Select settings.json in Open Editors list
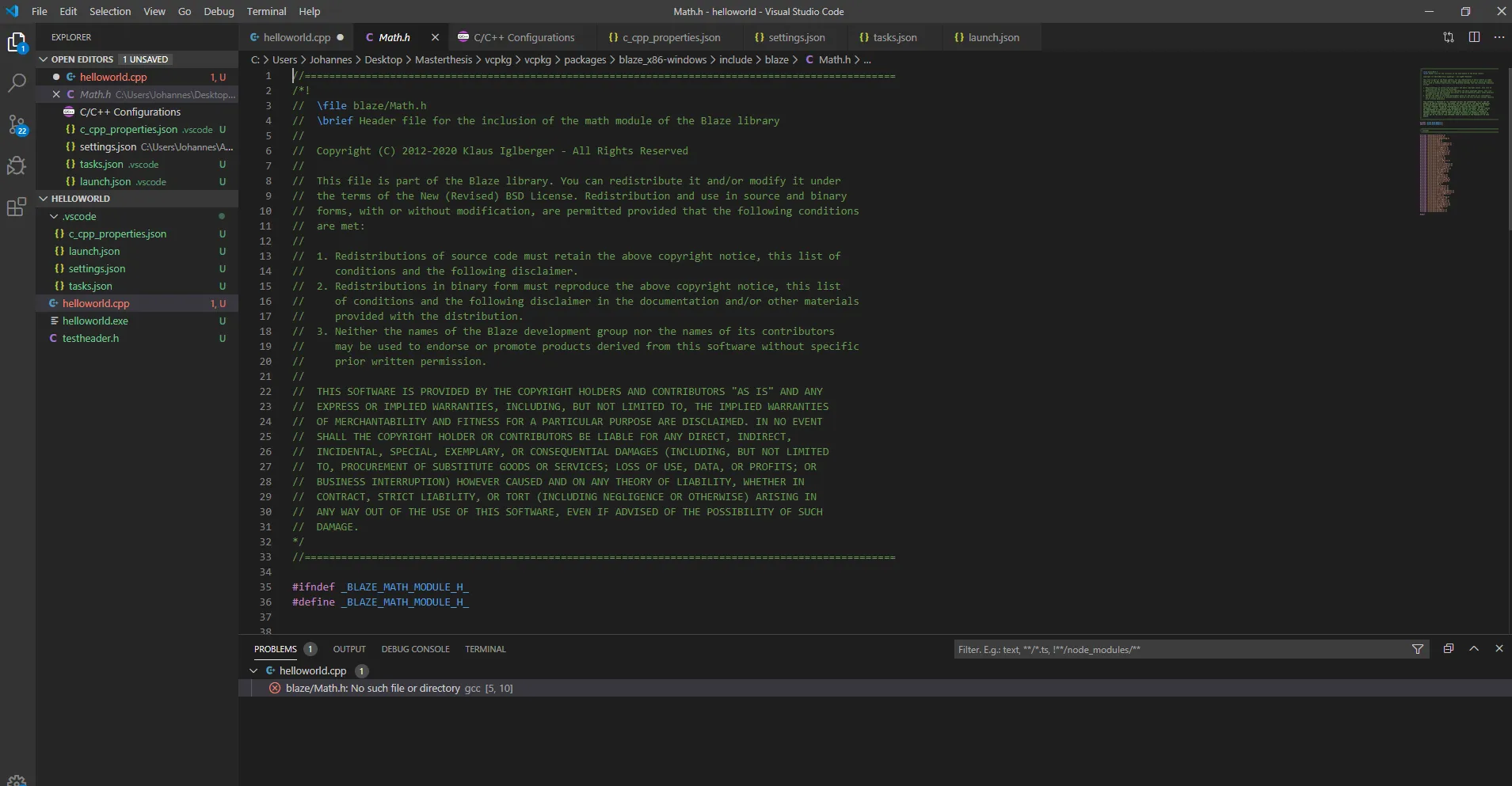 coord(137,146)
